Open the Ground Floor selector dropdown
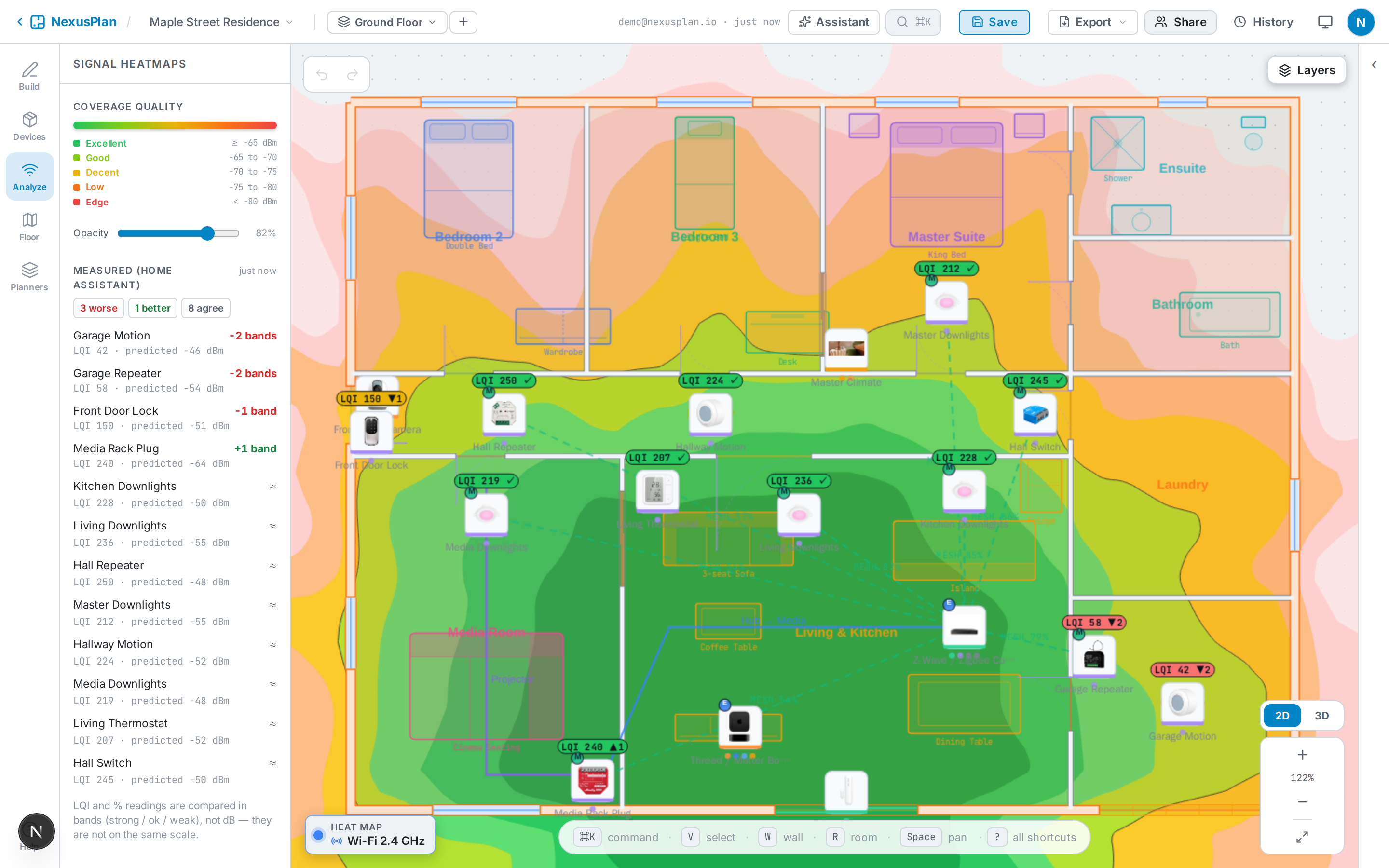1389x868 pixels. [x=387, y=22]
